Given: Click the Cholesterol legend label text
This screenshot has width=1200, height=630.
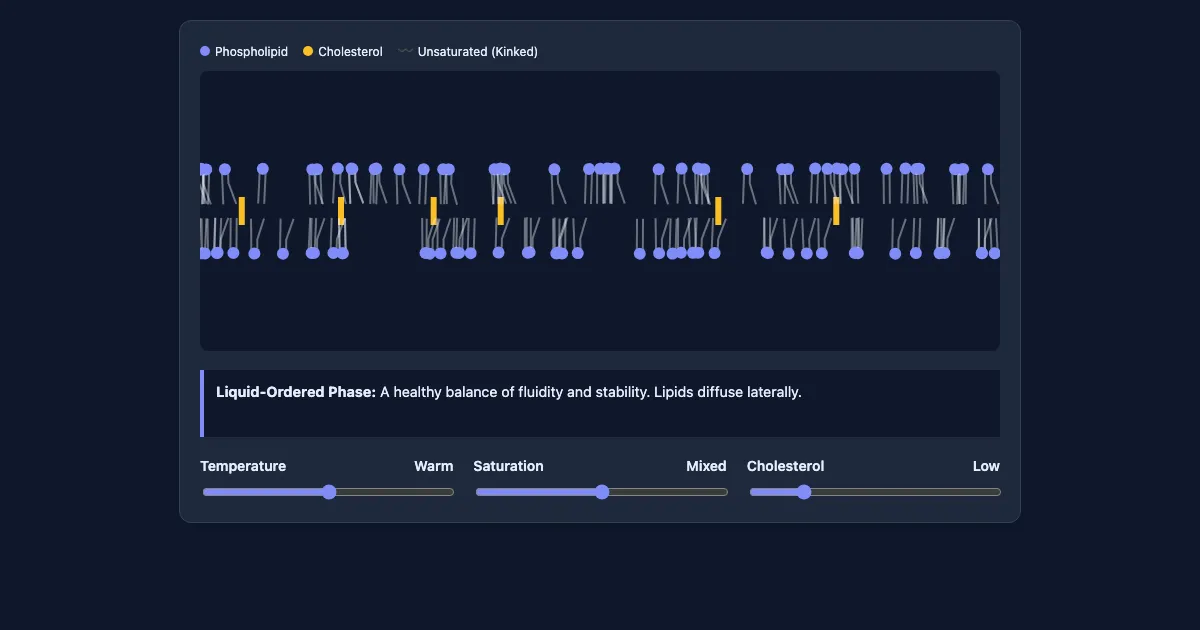Looking at the screenshot, I should pos(350,52).
